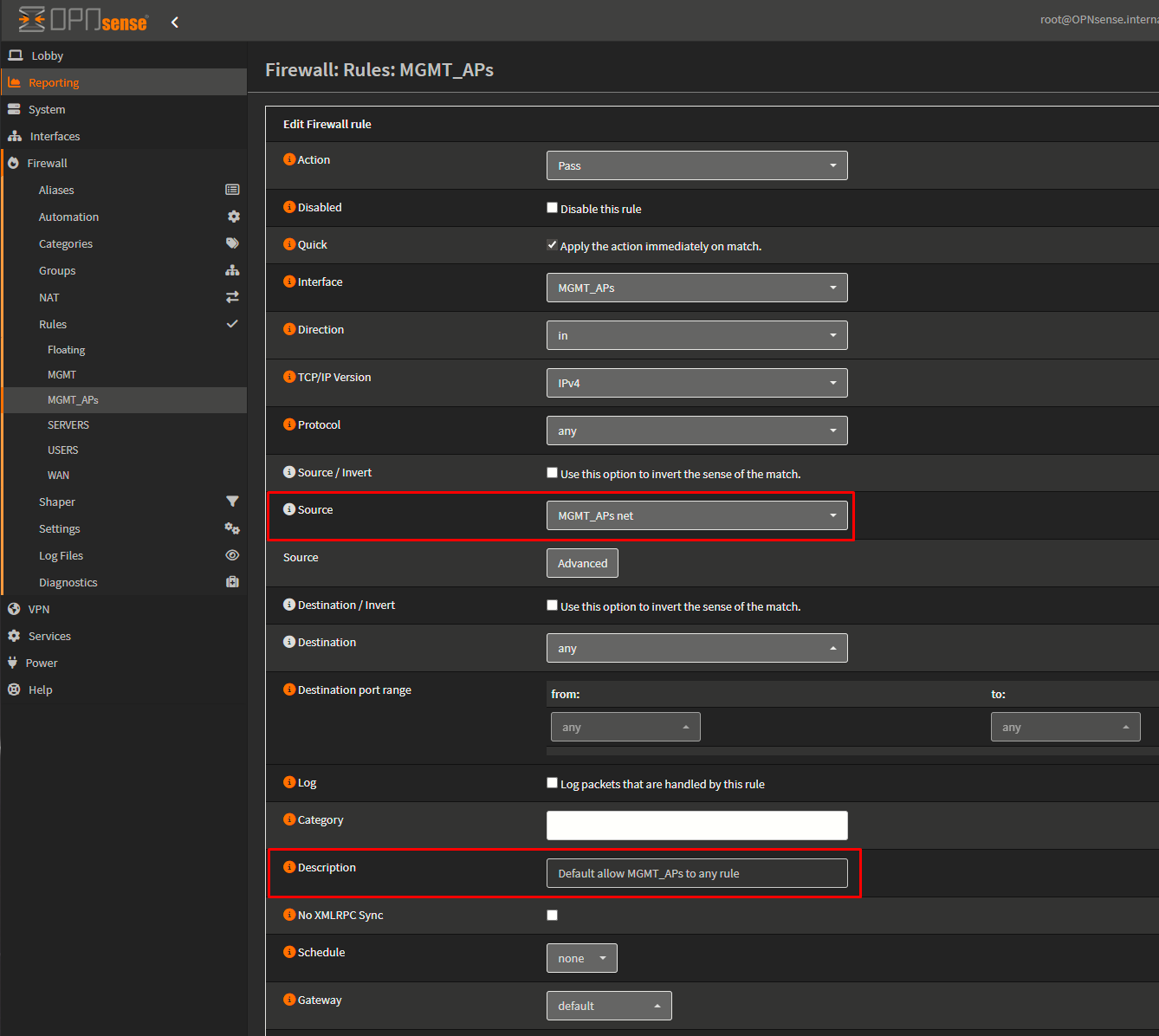Click the Reporting chart icon
Viewport: 1159px width, 1036px height.
click(x=15, y=82)
